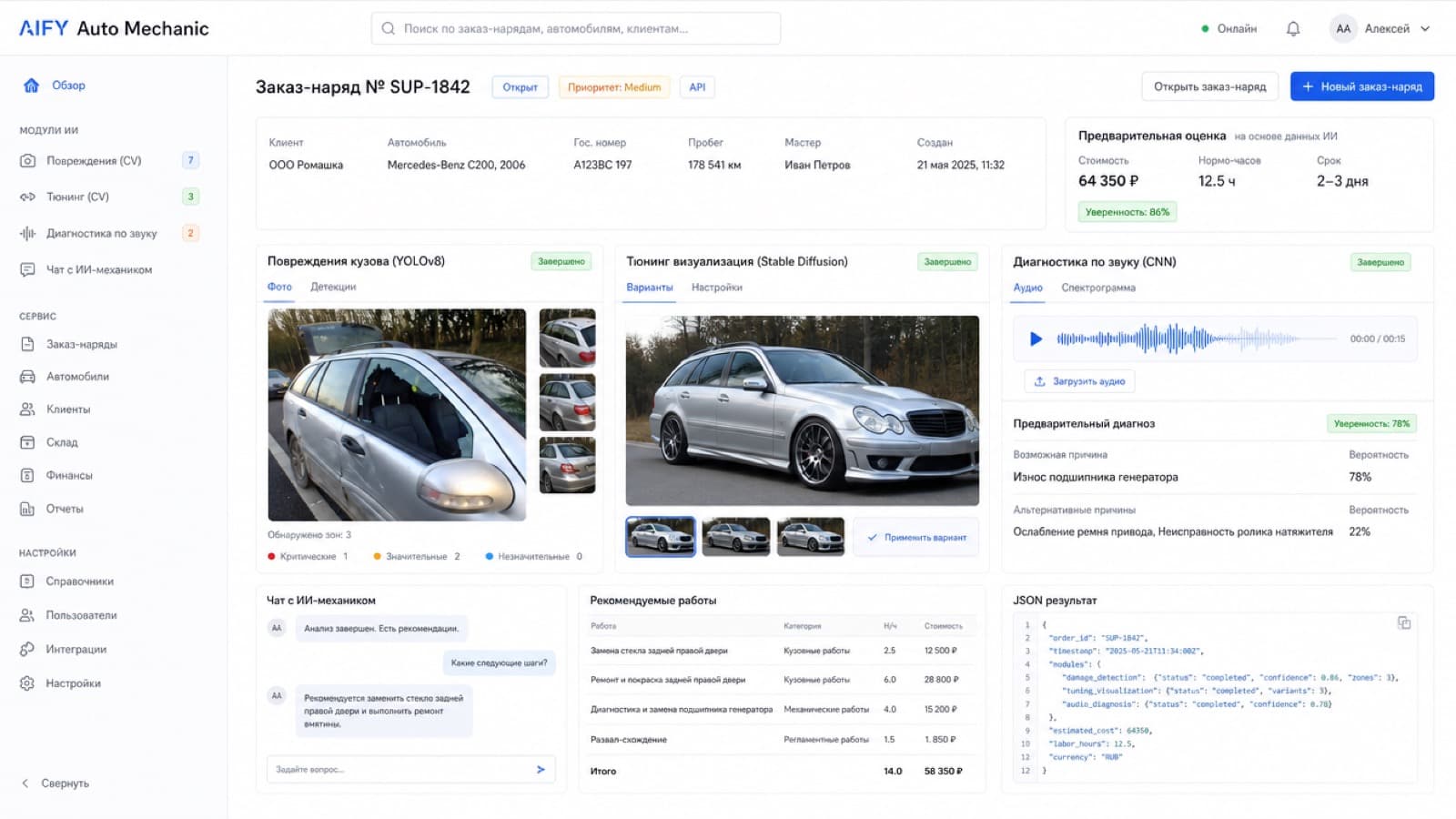
Task: Click the Износ подшипника генератора diagnosis
Action: tap(1096, 477)
